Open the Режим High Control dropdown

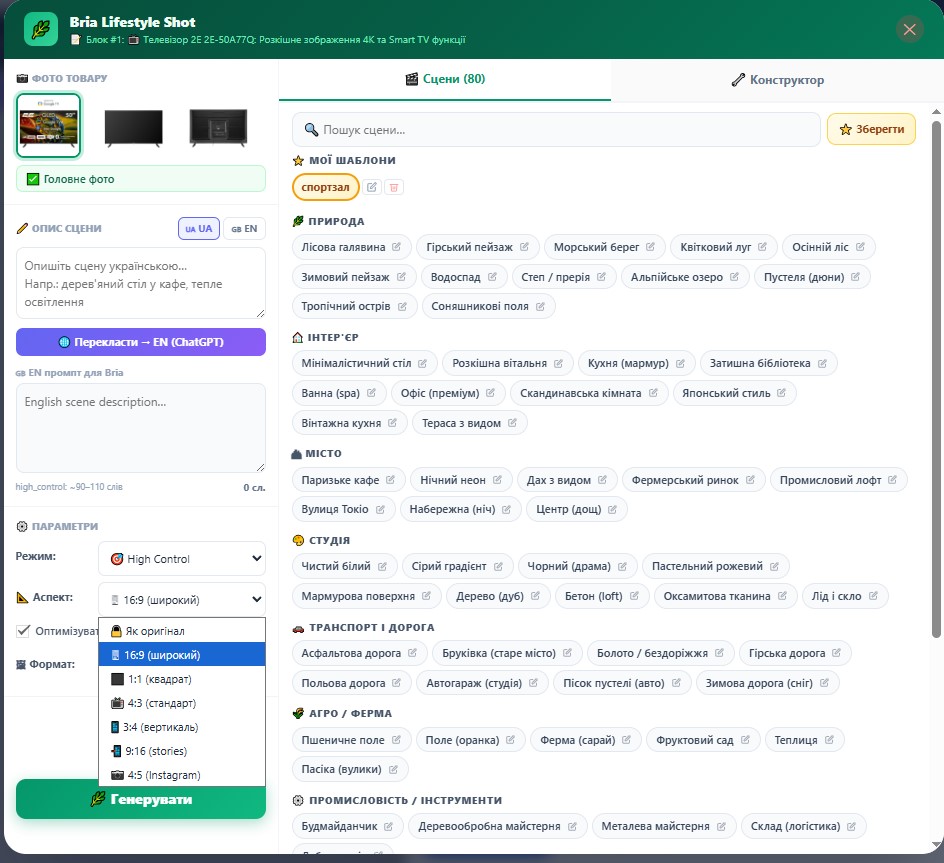182,559
